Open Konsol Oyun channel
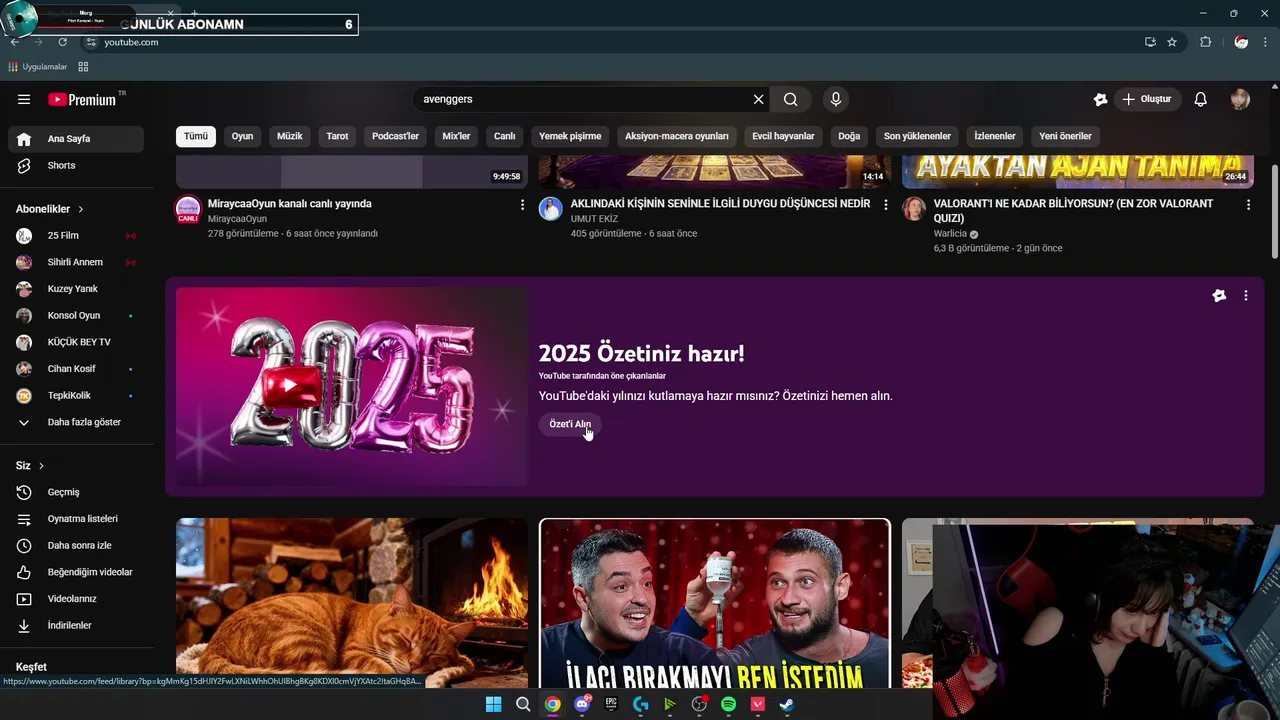Viewport: 1280px width, 720px height. coord(76,315)
